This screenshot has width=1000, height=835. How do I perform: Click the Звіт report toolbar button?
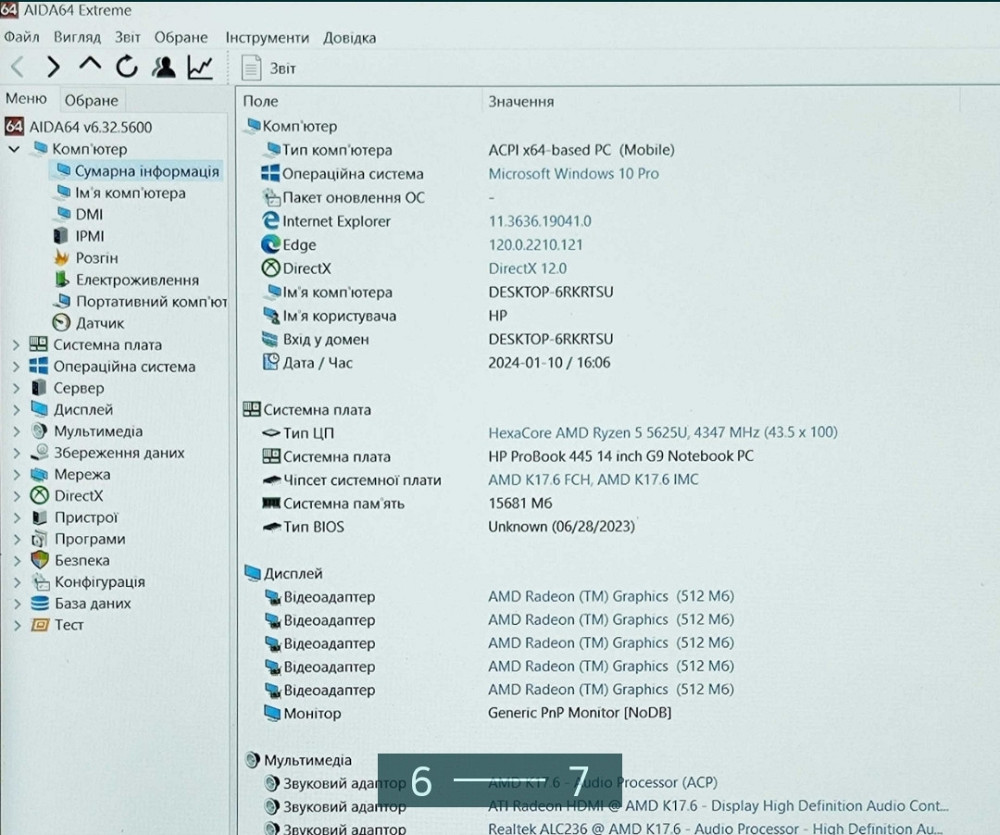pyautogui.click(x=270, y=68)
